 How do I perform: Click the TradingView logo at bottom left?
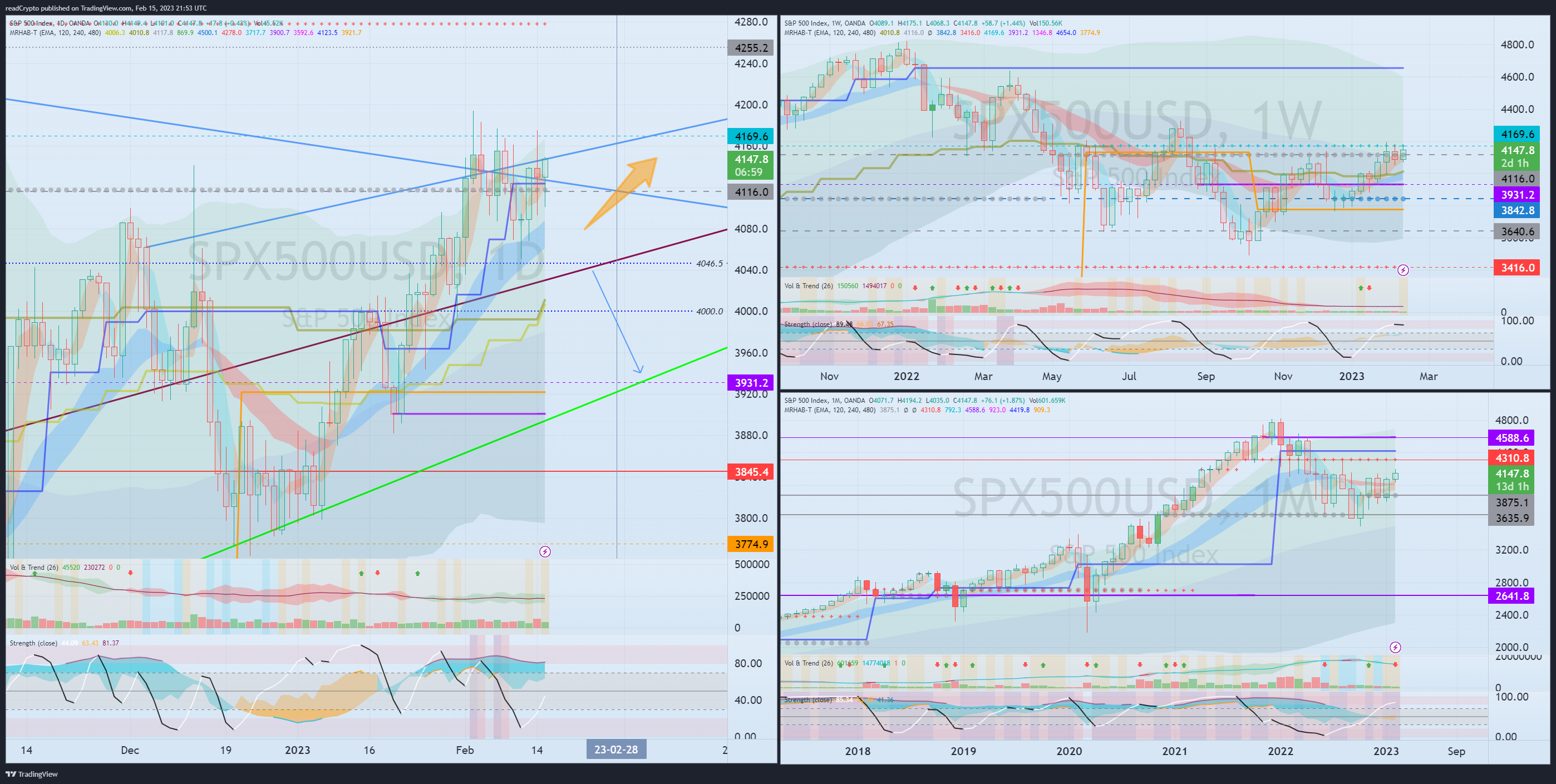click(x=31, y=774)
